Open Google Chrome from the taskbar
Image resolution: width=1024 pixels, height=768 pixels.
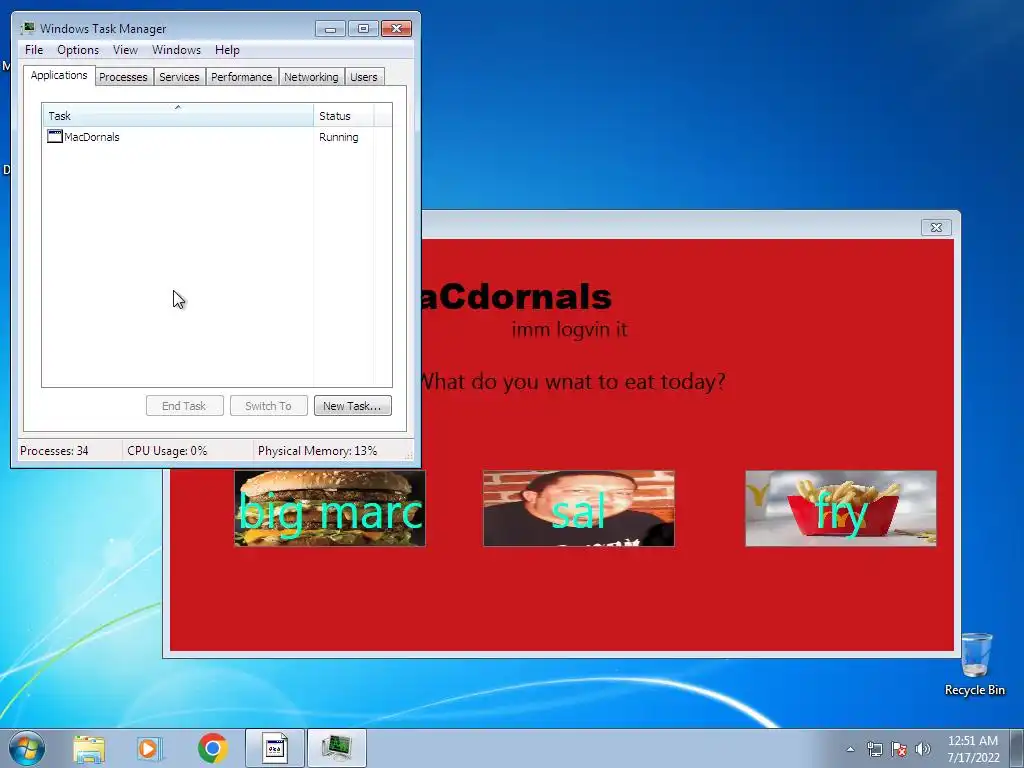[x=212, y=748]
